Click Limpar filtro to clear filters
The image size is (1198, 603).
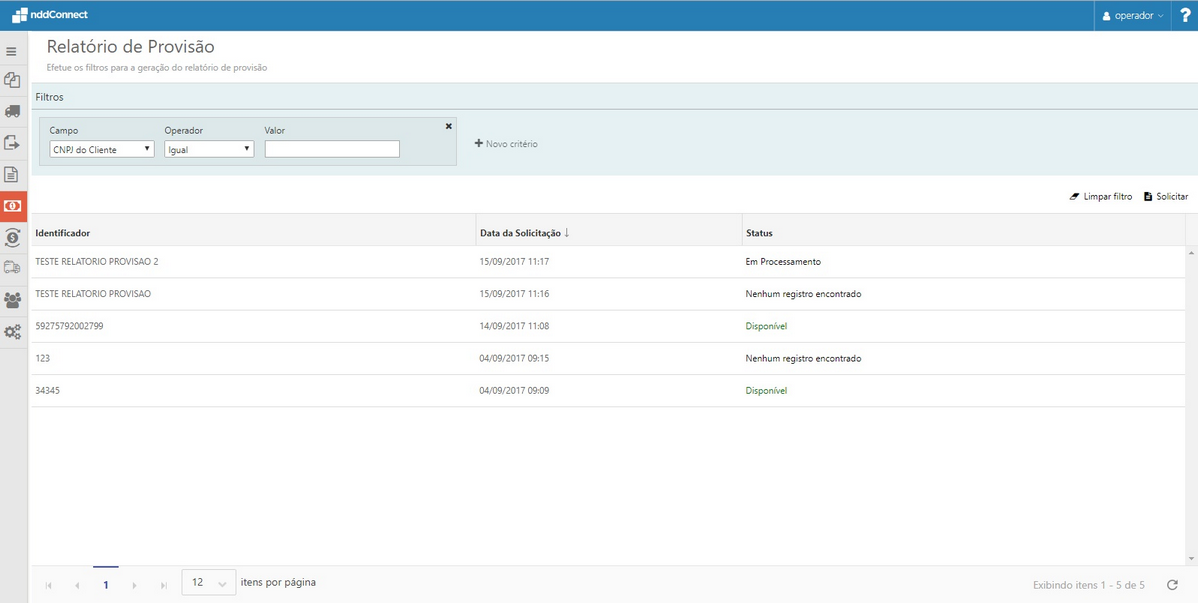coord(1101,197)
